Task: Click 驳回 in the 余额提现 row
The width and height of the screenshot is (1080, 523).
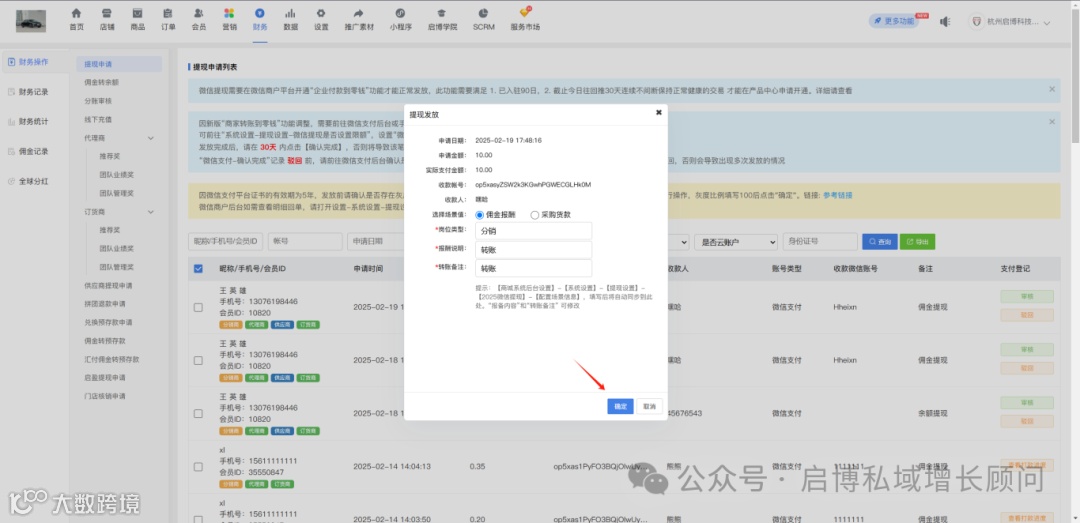Action: click(x=1027, y=421)
